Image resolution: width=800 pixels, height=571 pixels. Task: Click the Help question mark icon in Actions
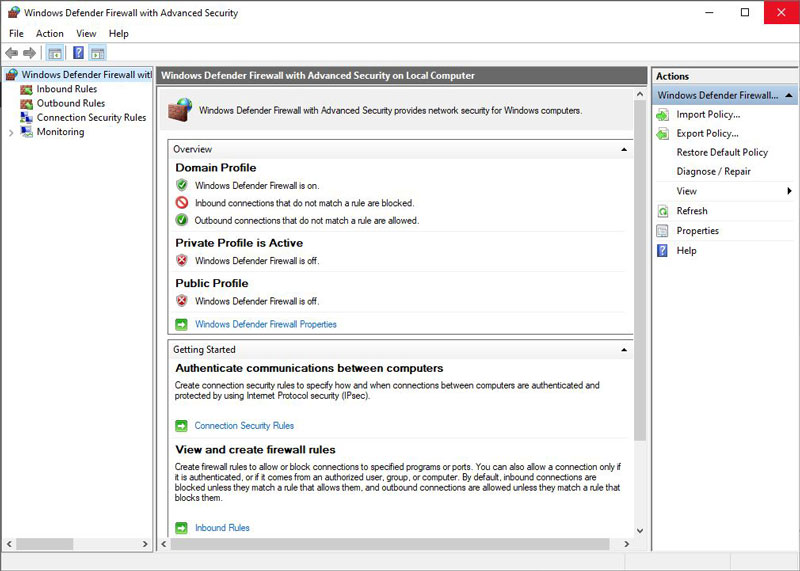[662, 251]
